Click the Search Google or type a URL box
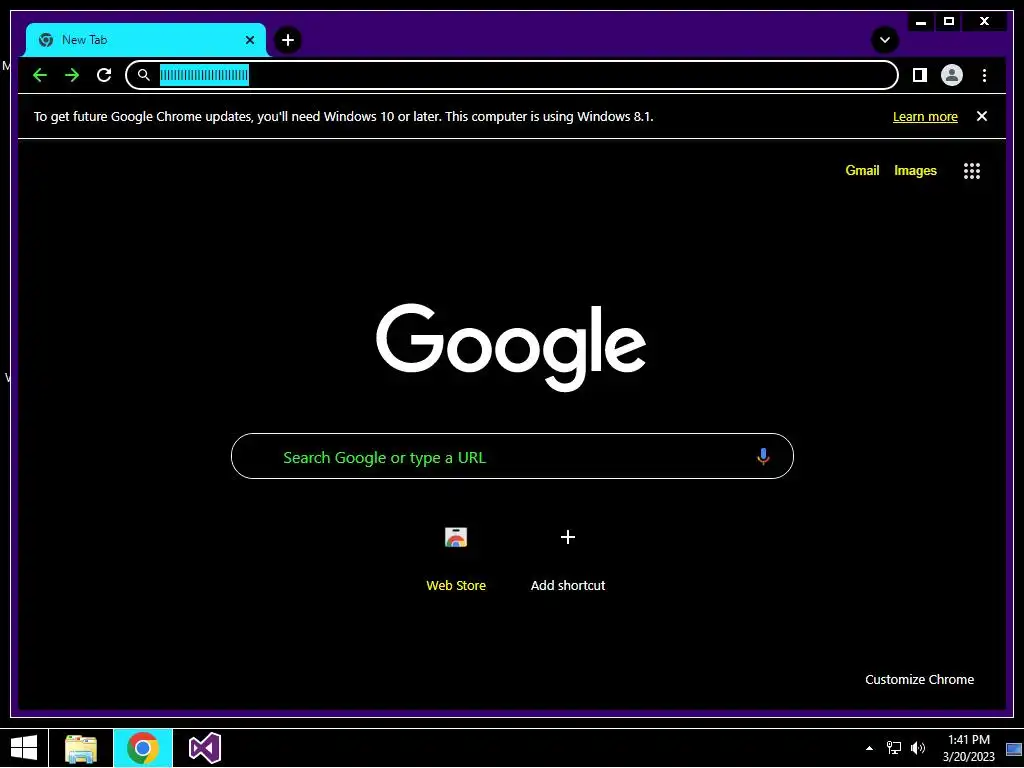 (512, 456)
